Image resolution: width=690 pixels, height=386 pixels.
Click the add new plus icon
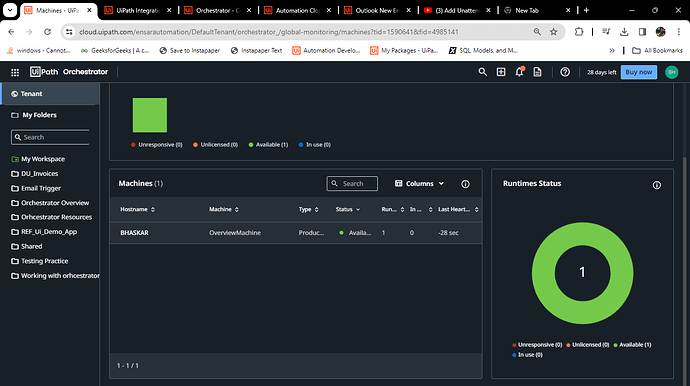pyautogui.click(x=501, y=72)
